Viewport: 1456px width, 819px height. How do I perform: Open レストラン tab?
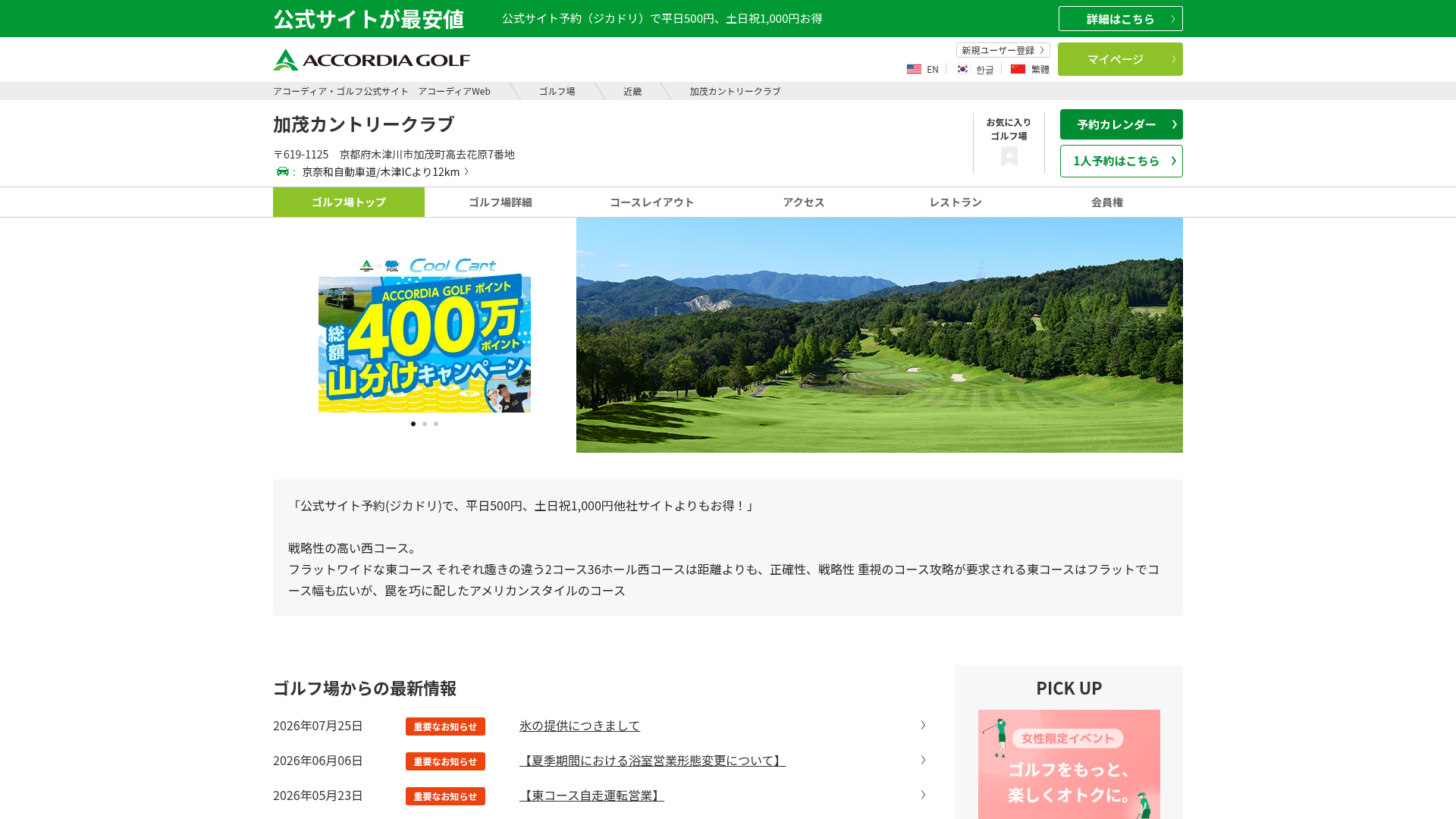tap(955, 202)
